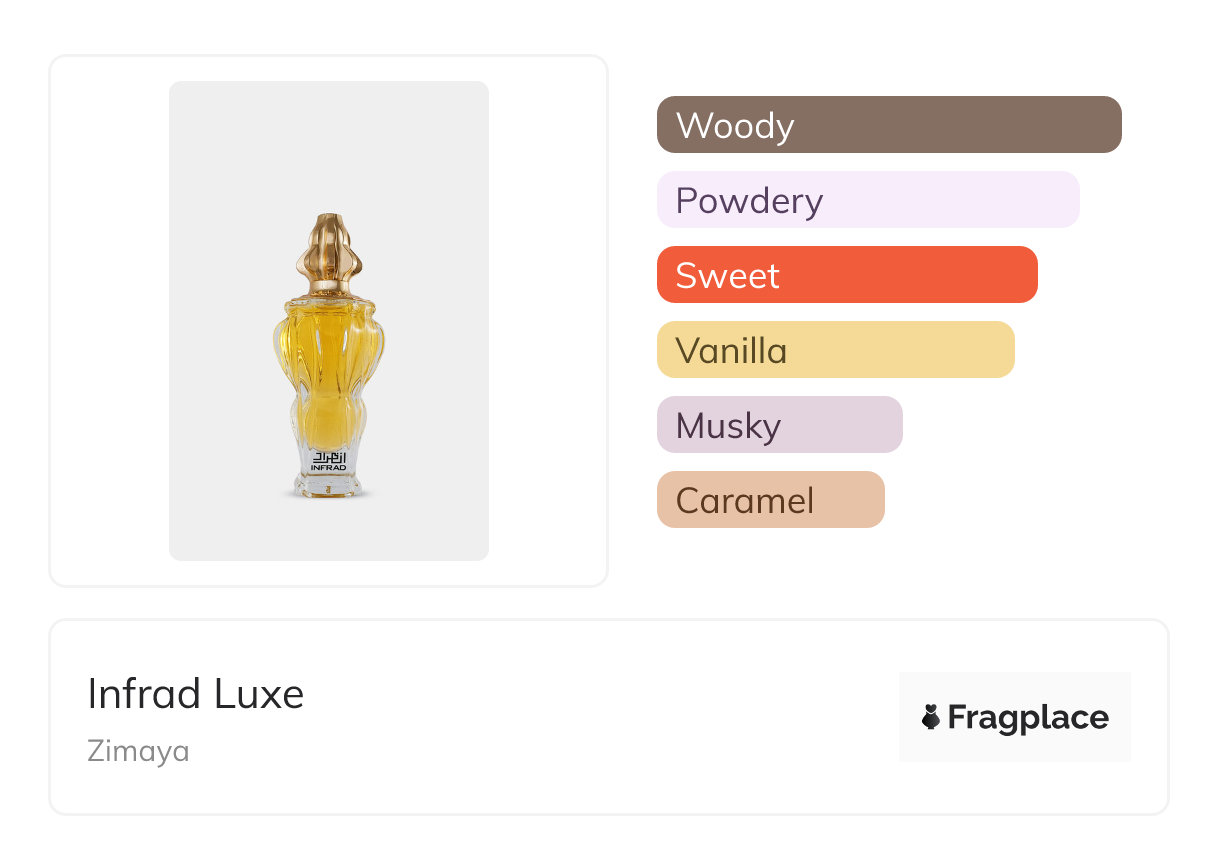Choose the orange Sweet accord bar
The image size is (1218, 864).
coord(847,275)
